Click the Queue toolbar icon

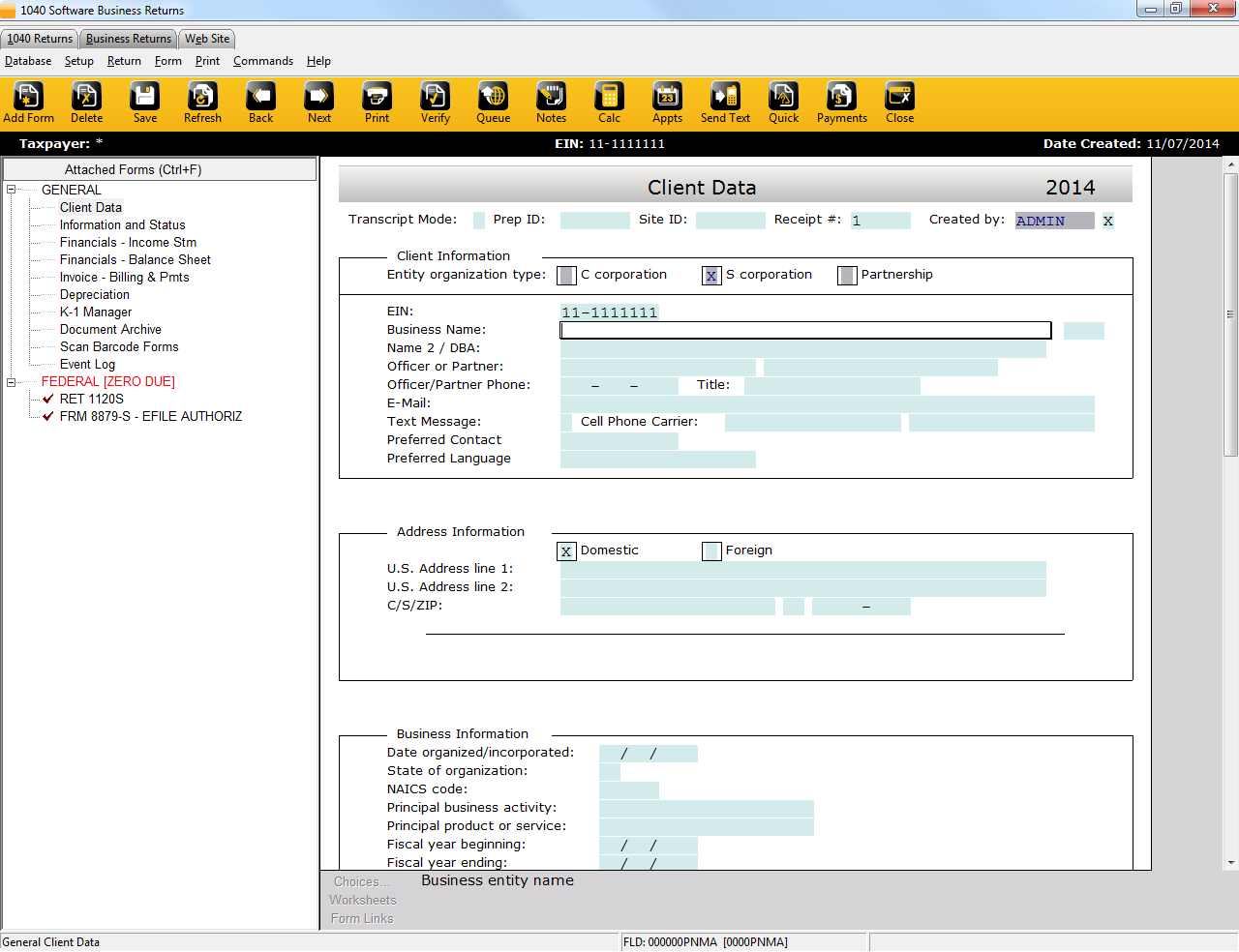click(x=493, y=97)
